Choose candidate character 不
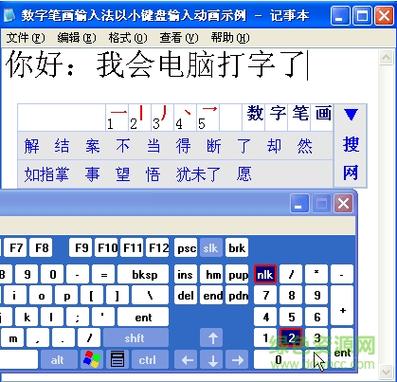This screenshot has height=382, width=397. (123, 146)
